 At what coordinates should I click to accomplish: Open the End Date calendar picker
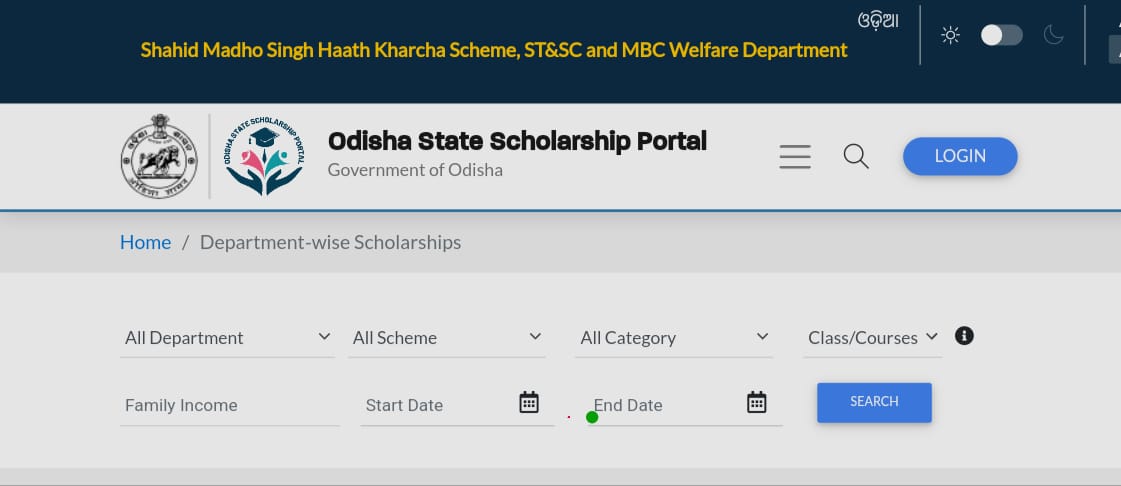[x=757, y=403]
